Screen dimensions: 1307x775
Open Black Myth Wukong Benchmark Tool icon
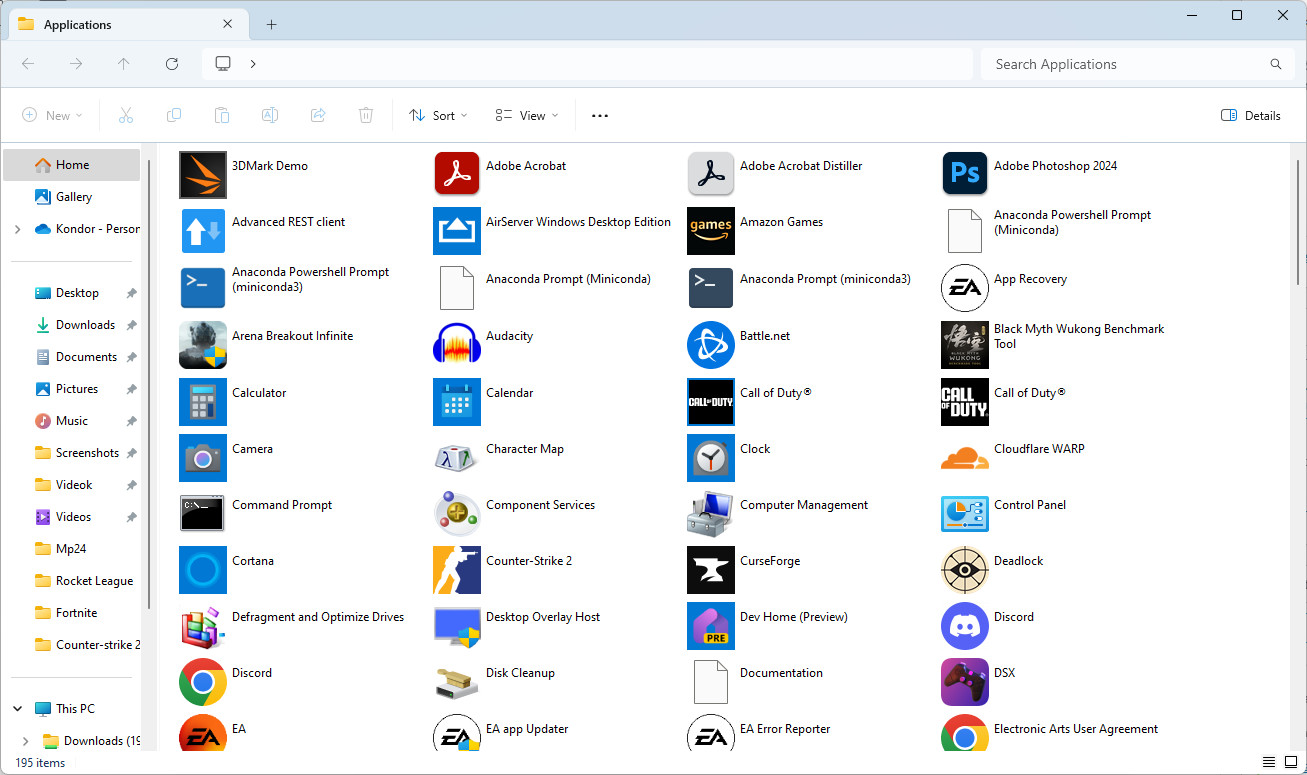tap(965, 345)
